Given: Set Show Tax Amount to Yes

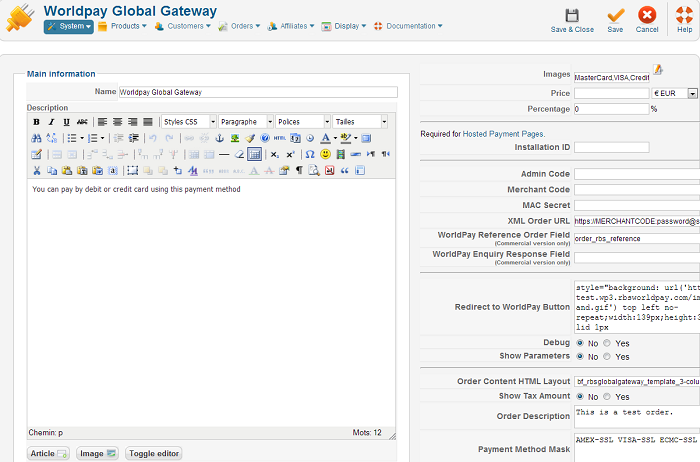Looking at the screenshot, I should [x=607, y=396].
